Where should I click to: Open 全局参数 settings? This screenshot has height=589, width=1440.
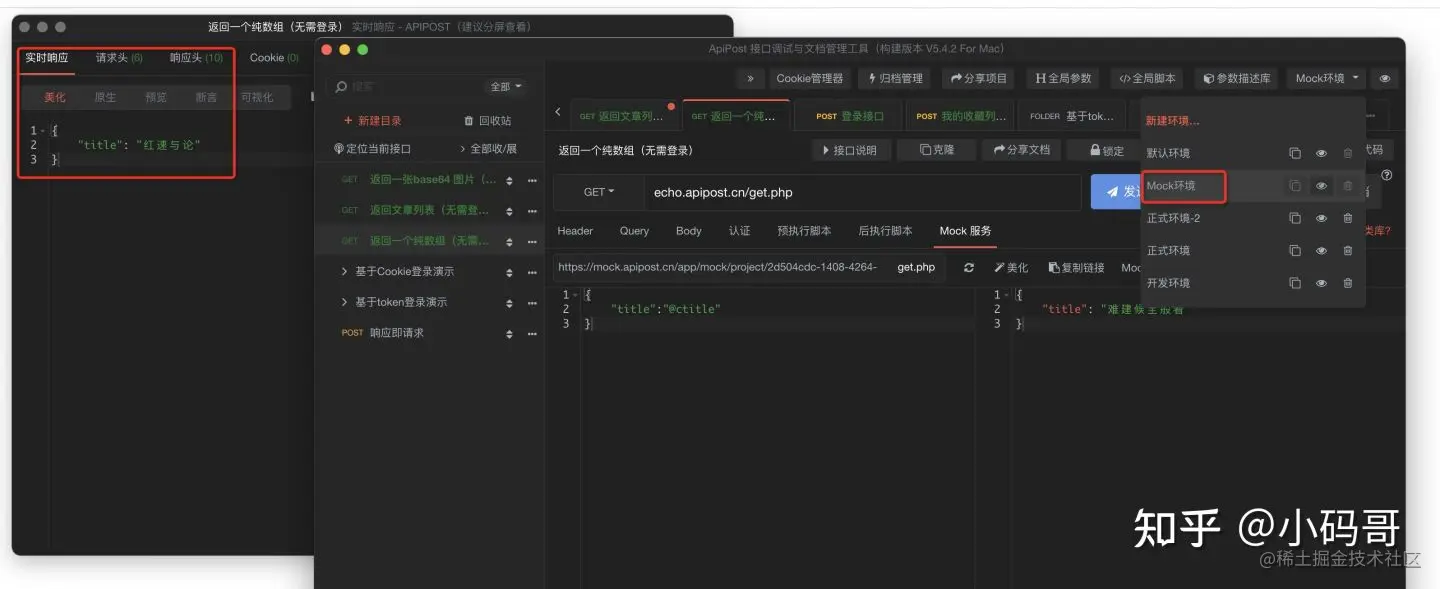point(1063,78)
